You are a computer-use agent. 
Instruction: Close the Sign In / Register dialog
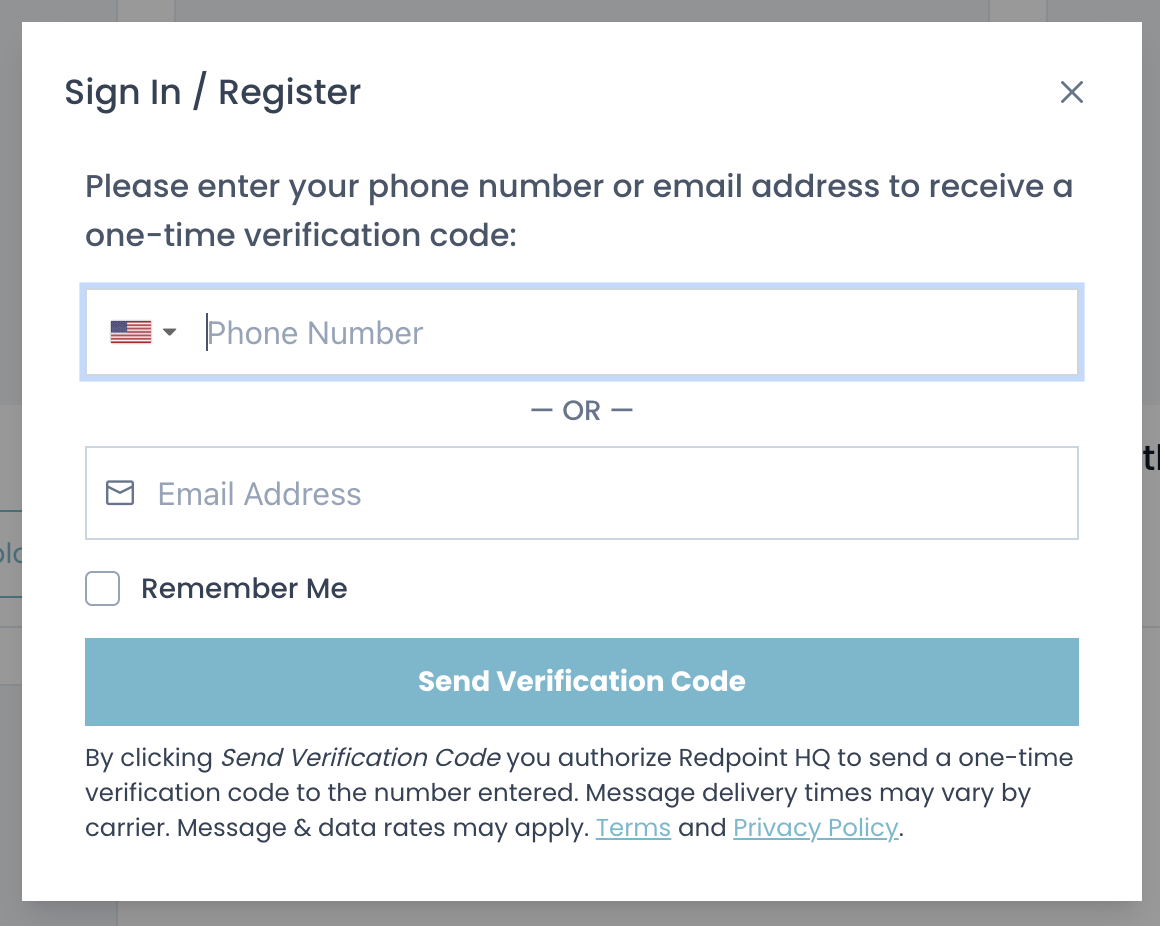[1072, 93]
